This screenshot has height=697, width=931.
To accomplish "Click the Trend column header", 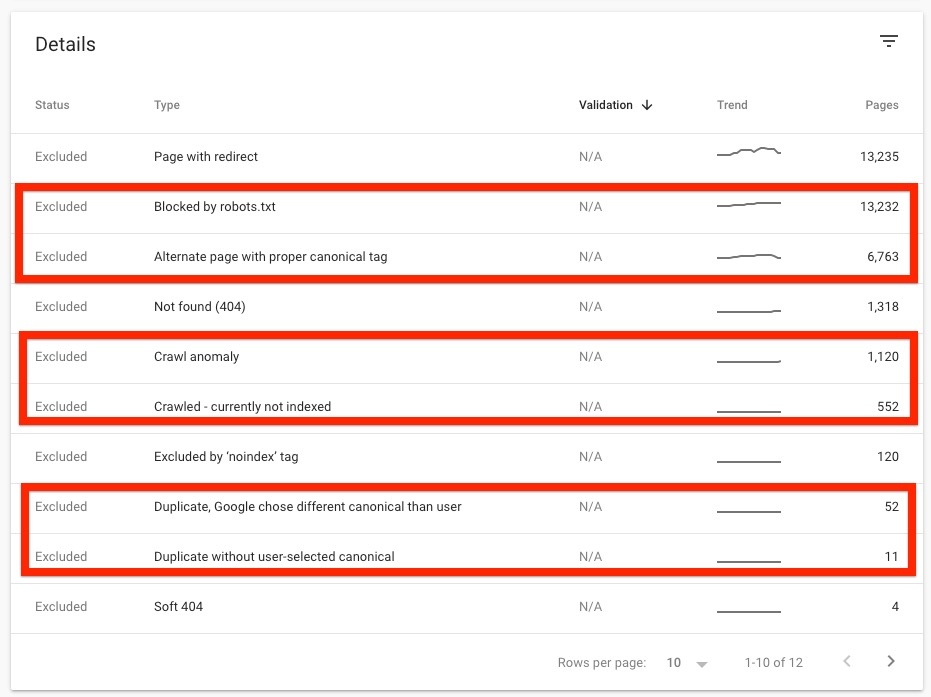I will [732, 105].
